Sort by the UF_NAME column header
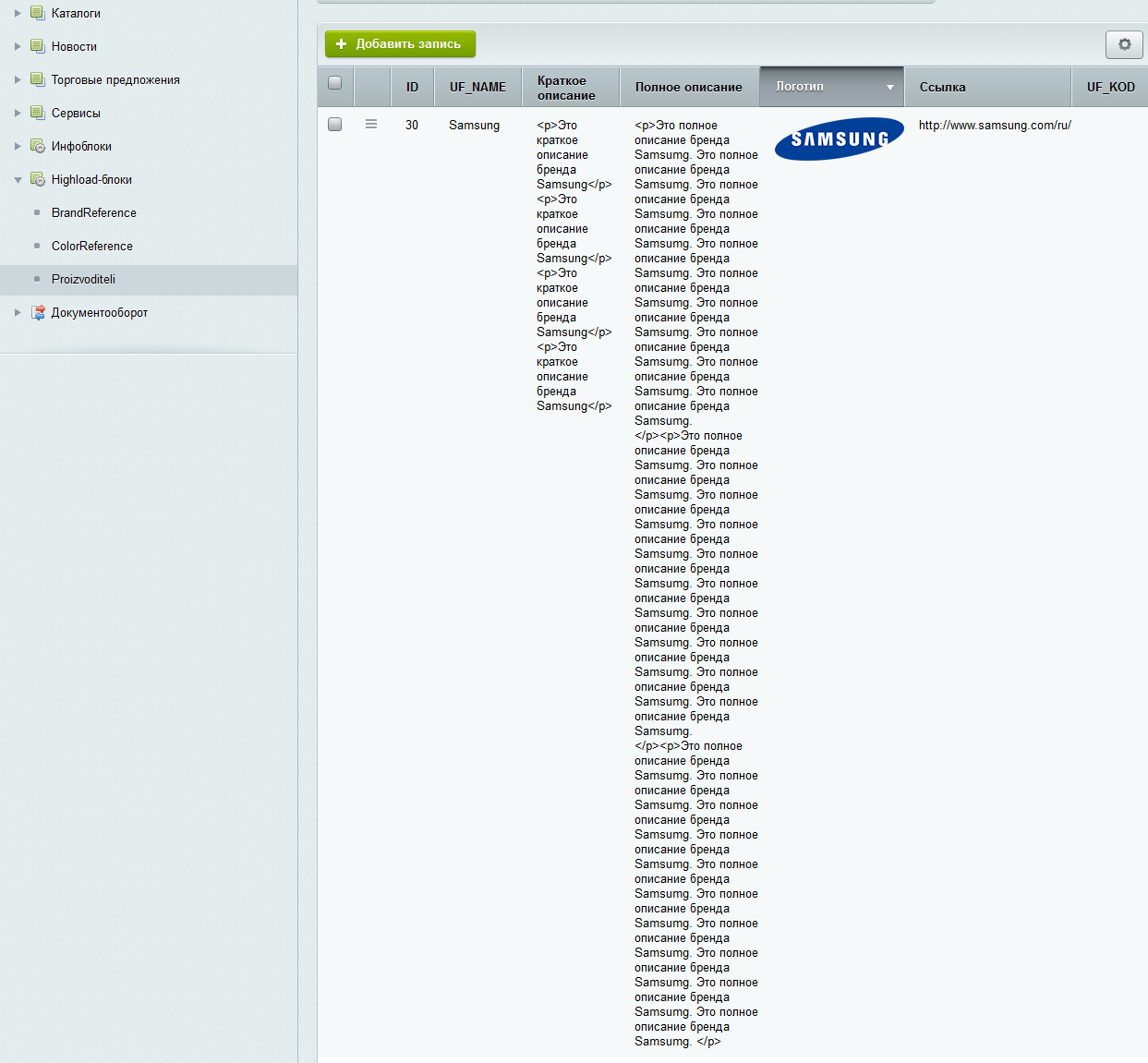The height and width of the screenshot is (1063, 1148). pos(477,87)
